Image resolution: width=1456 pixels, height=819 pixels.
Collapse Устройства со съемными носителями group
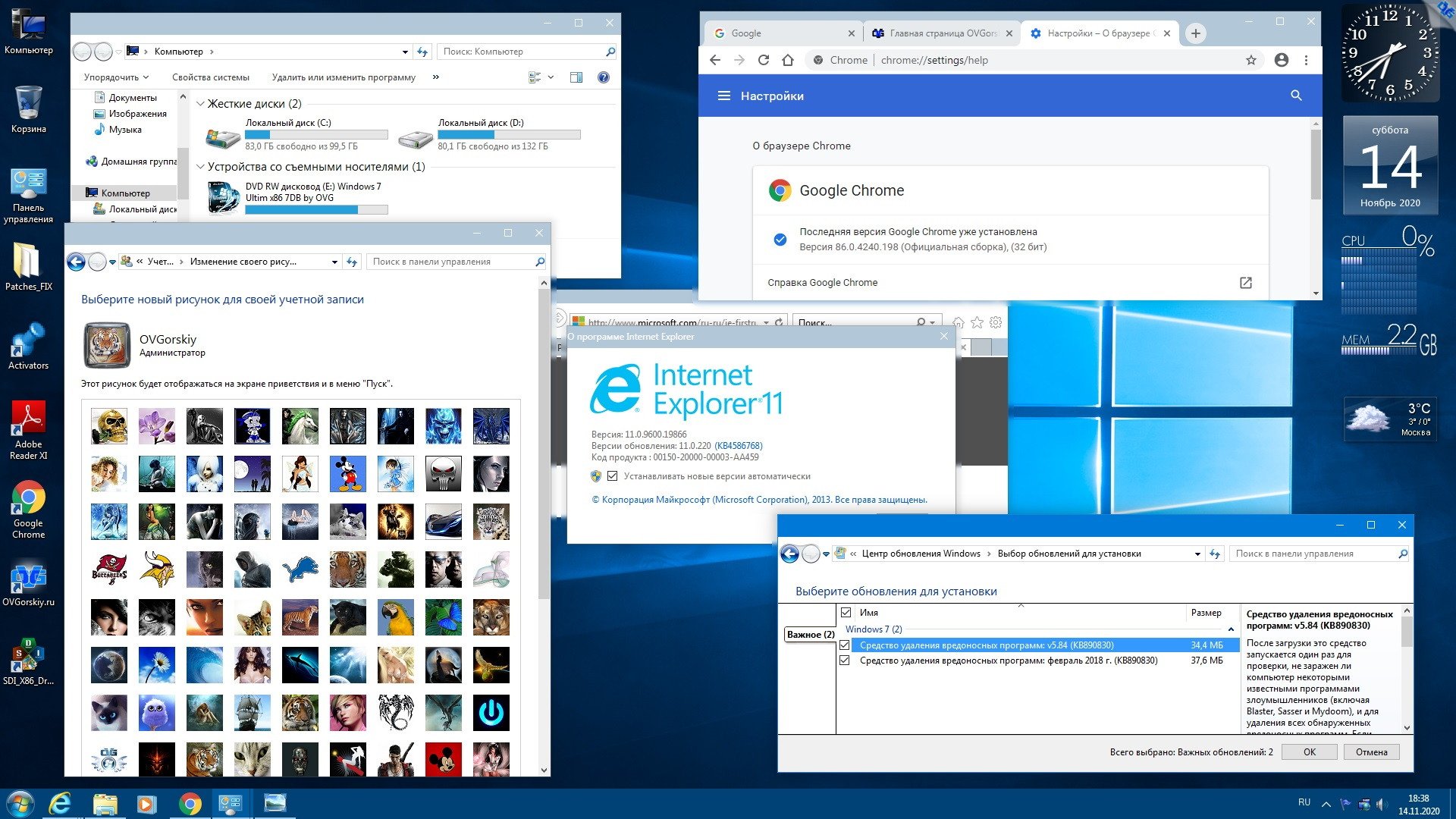point(200,167)
